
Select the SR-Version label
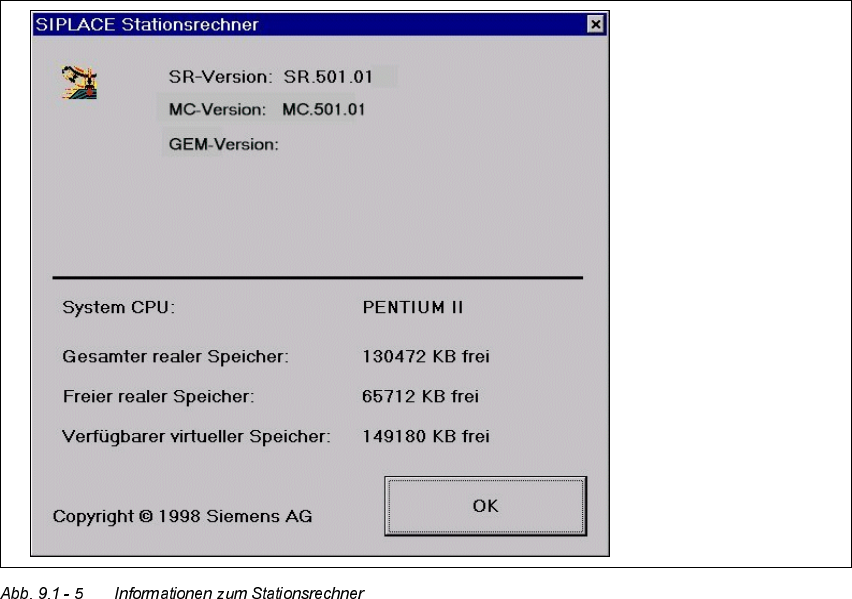coord(220,77)
